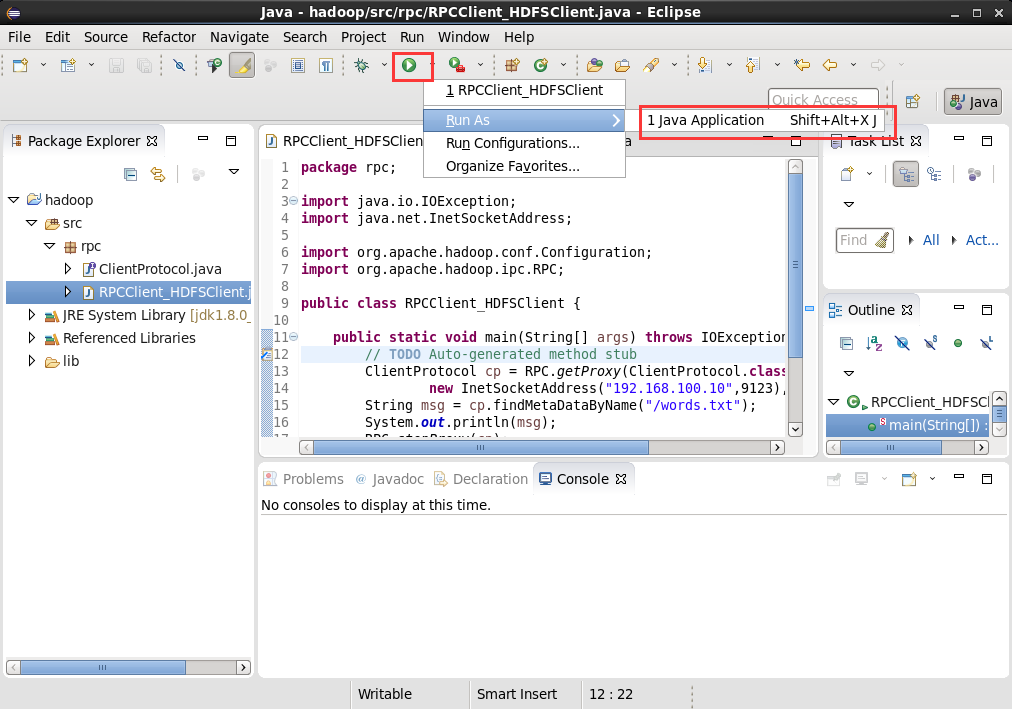Viewport: 1012px width, 709px height.
Task: Click the Java perspective button
Action: click(x=973, y=102)
